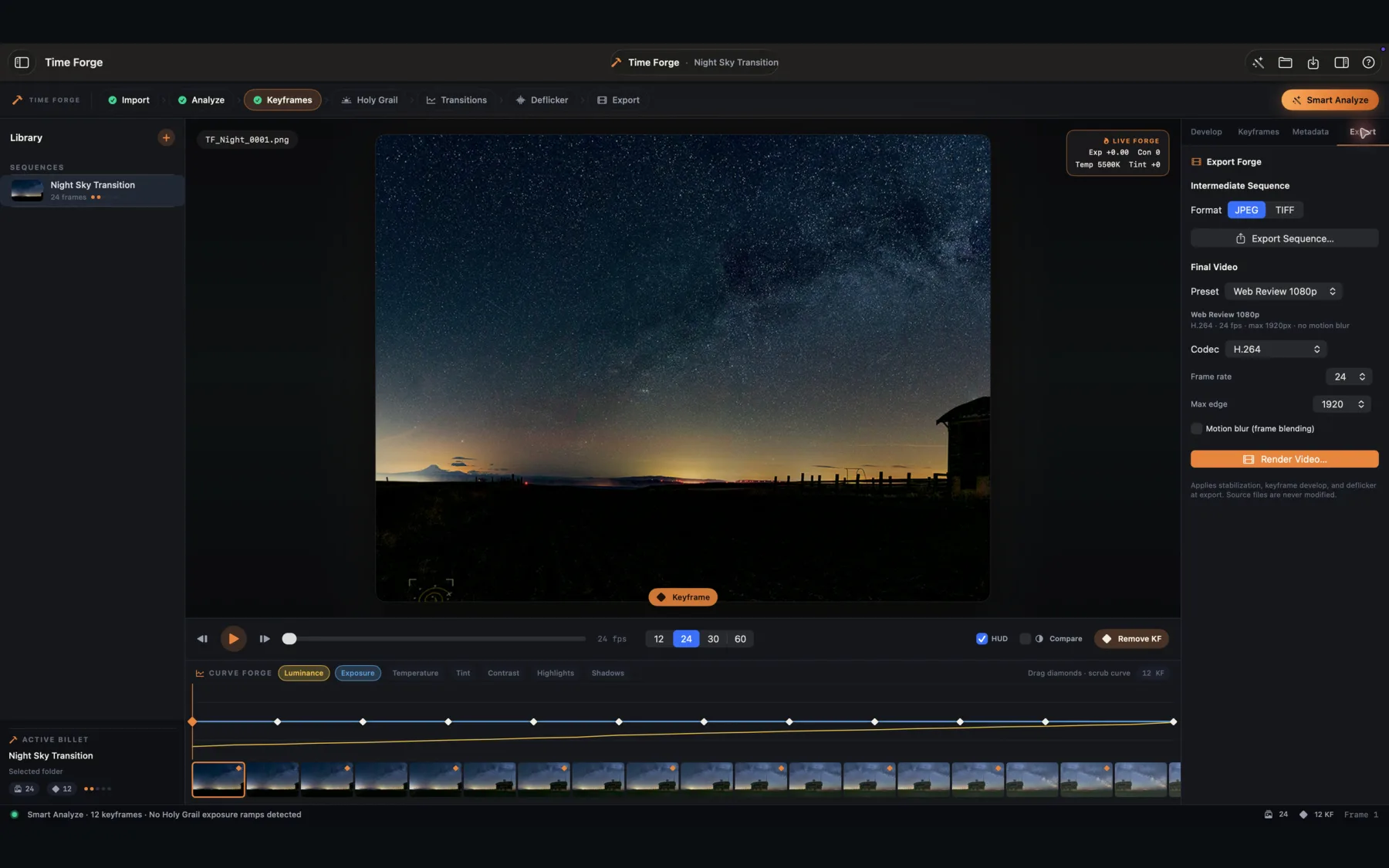
Task: Open the Holy Grail step
Action: (370, 100)
